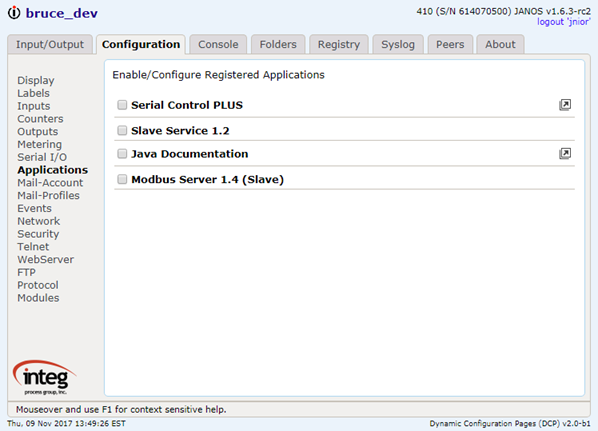Open the Network settings in sidebar

[39, 221]
